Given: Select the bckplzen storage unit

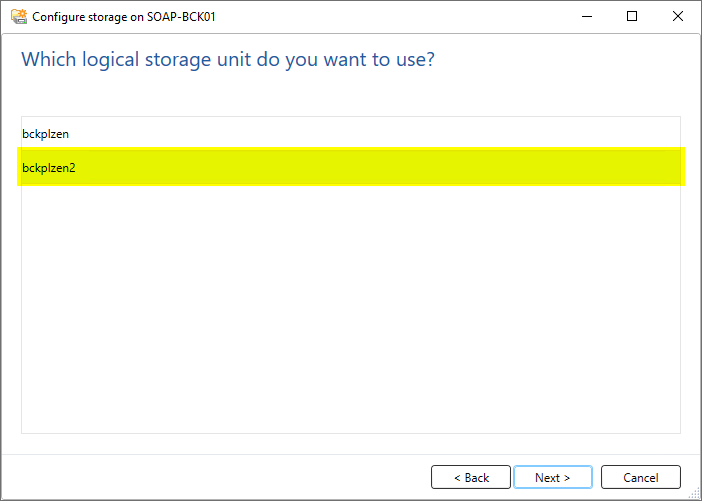Looking at the screenshot, I should 351,134.
